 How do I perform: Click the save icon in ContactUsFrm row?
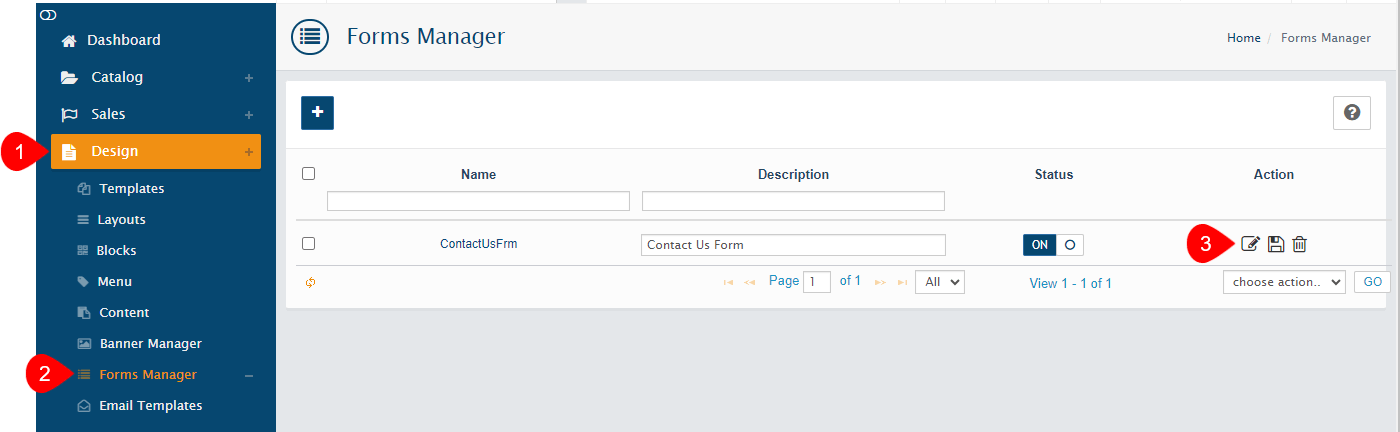pos(1275,244)
